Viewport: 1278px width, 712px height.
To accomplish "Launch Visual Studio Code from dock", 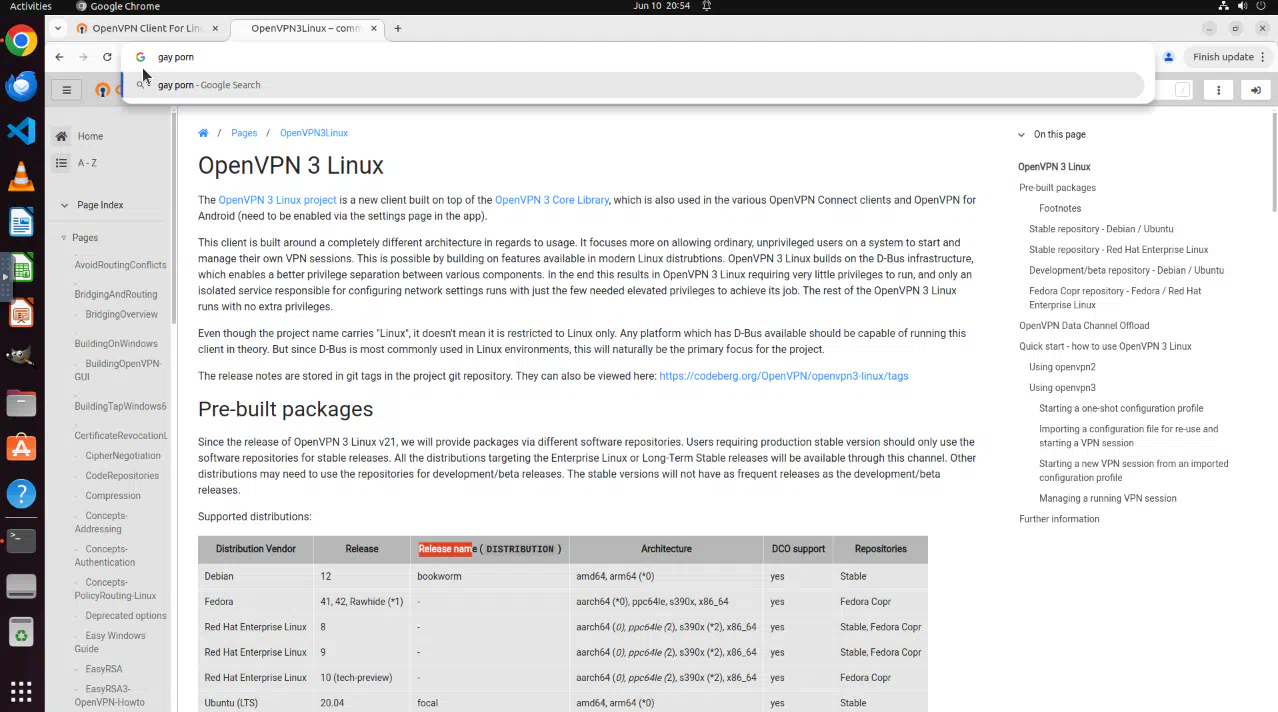I will [x=21, y=130].
